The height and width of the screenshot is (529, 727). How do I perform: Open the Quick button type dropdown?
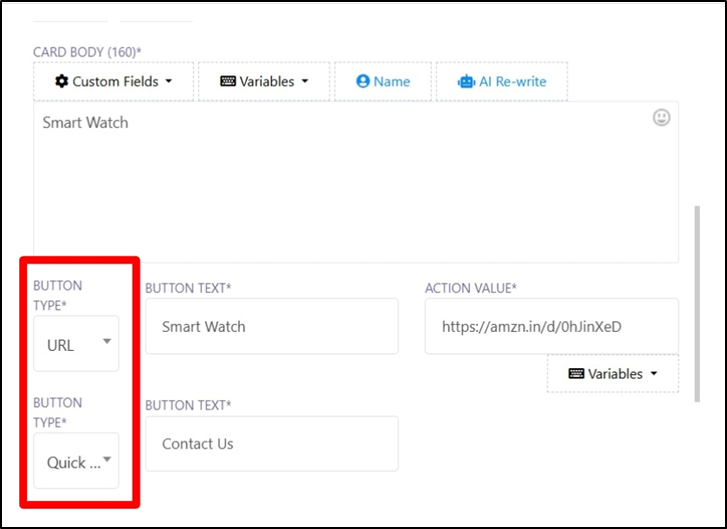76,461
